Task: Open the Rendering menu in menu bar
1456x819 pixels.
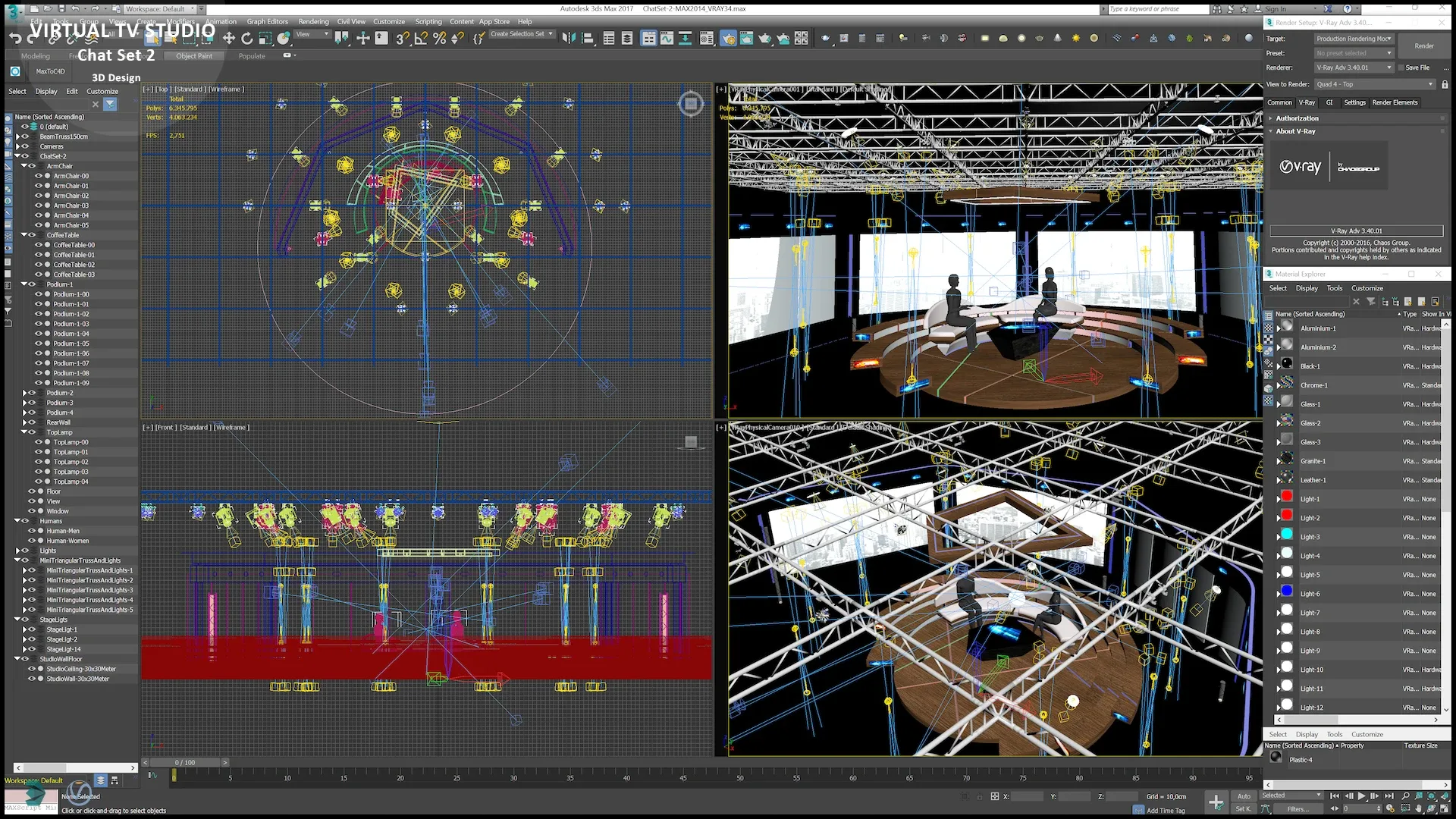Action: [312, 22]
